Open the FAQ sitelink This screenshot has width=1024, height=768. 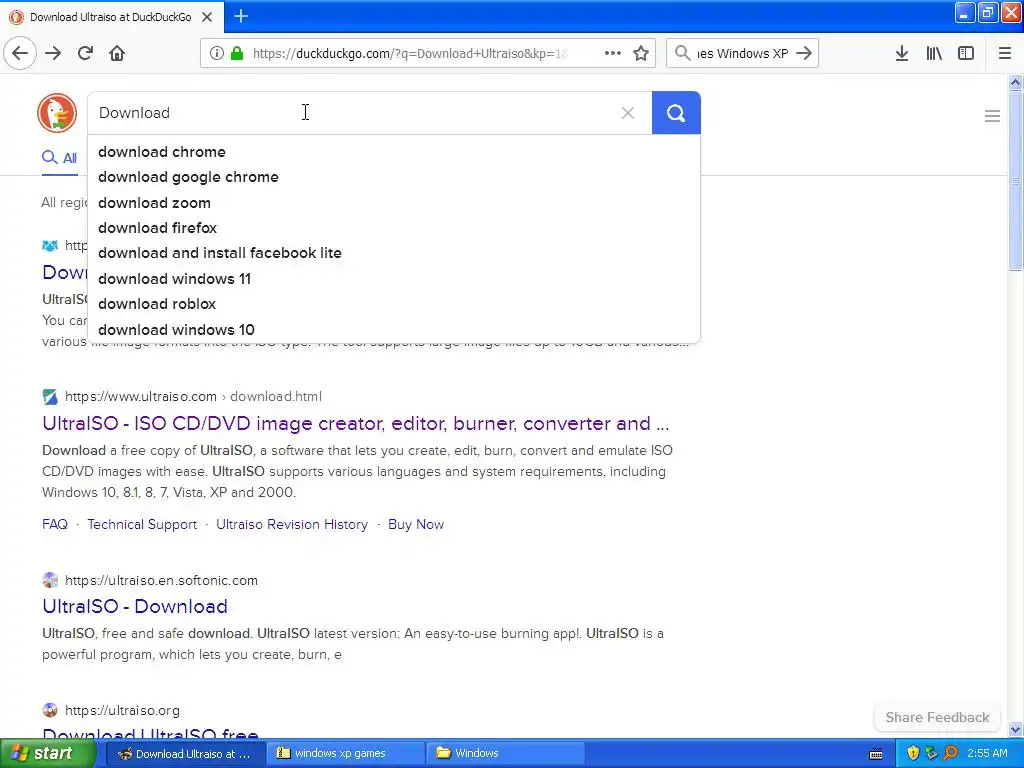55,524
